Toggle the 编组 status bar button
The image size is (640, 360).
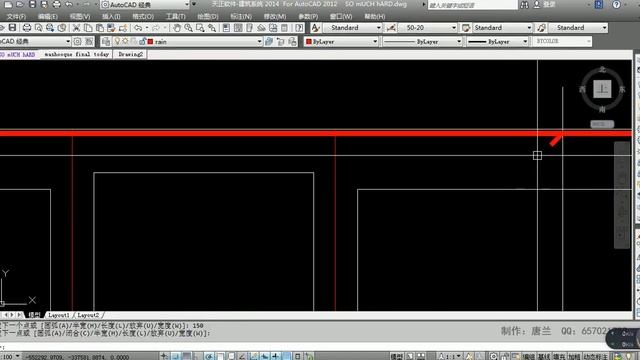pyautogui.click(x=529, y=356)
